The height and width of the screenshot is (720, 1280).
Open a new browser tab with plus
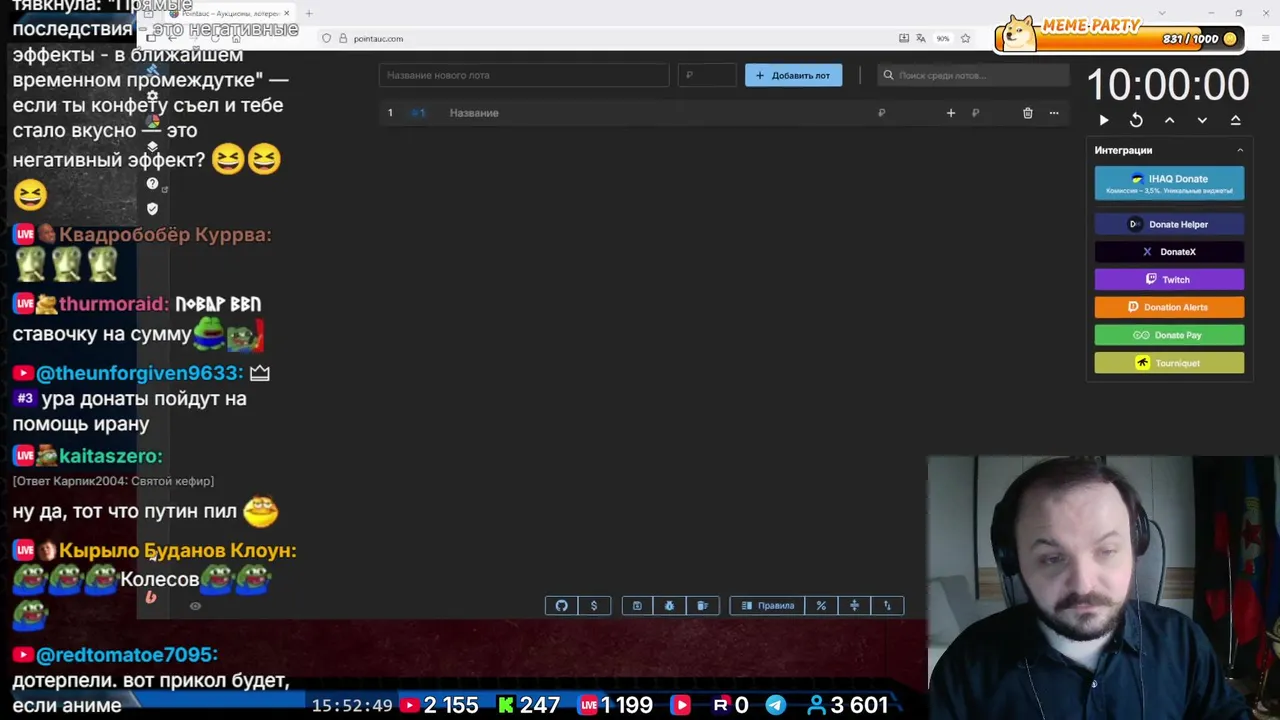click(x=309, y=13)
